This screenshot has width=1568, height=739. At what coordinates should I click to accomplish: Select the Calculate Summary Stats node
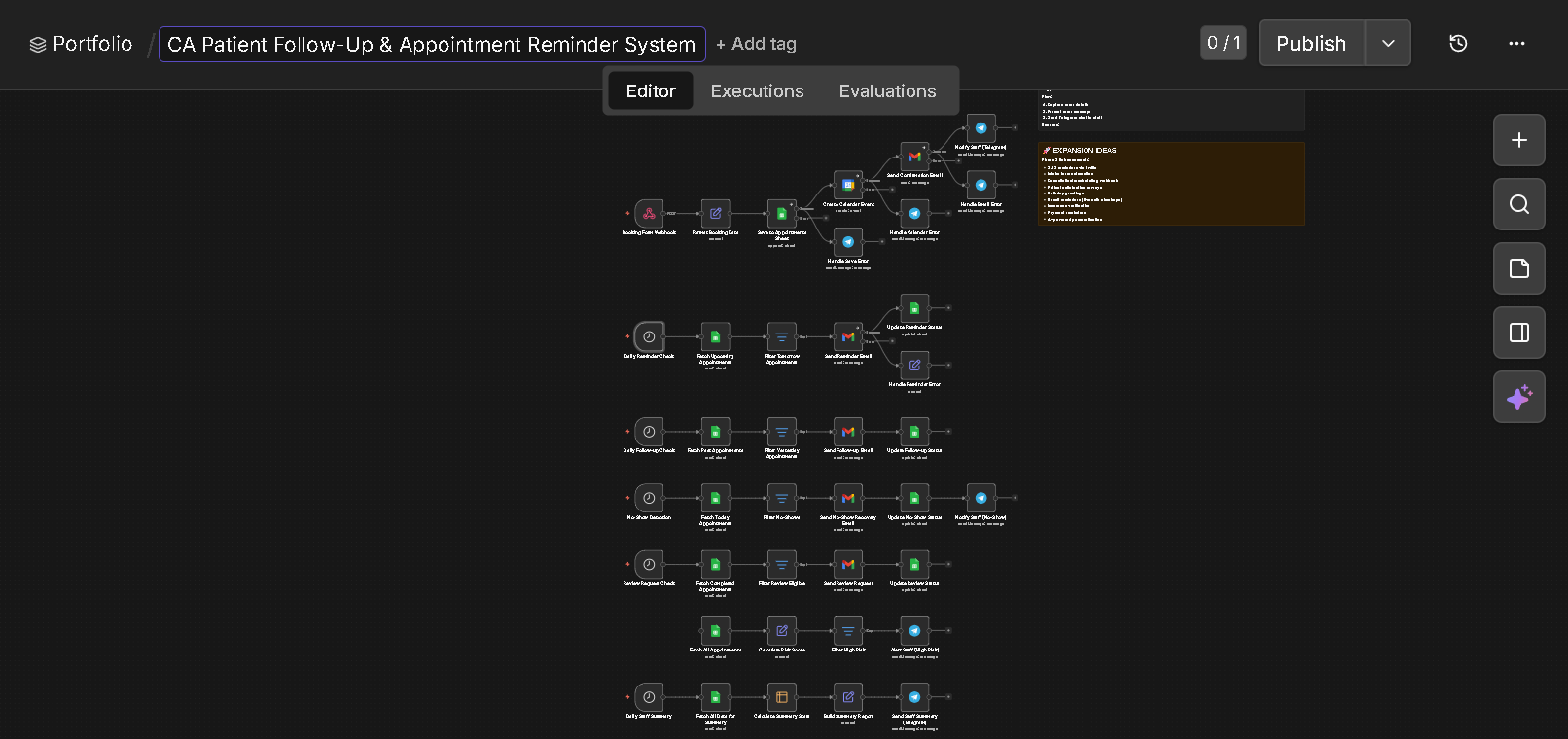(781, 697)
